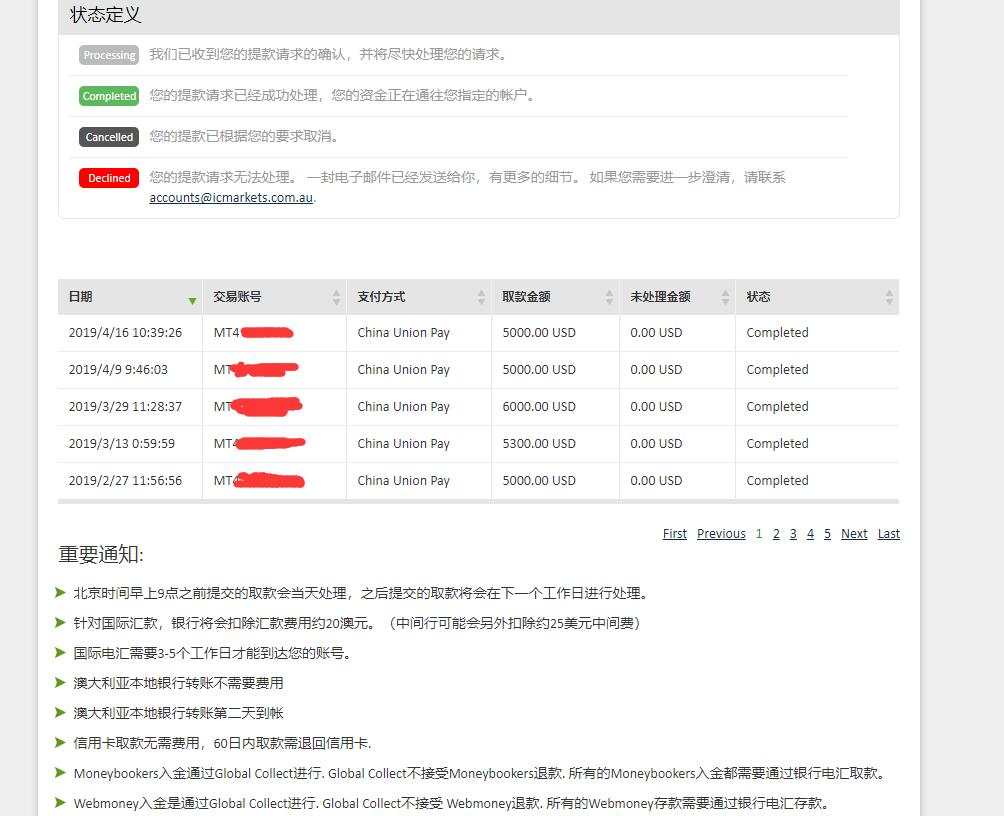Sort by 支付方式 column arrows
1004x816 pixels.
481,297
